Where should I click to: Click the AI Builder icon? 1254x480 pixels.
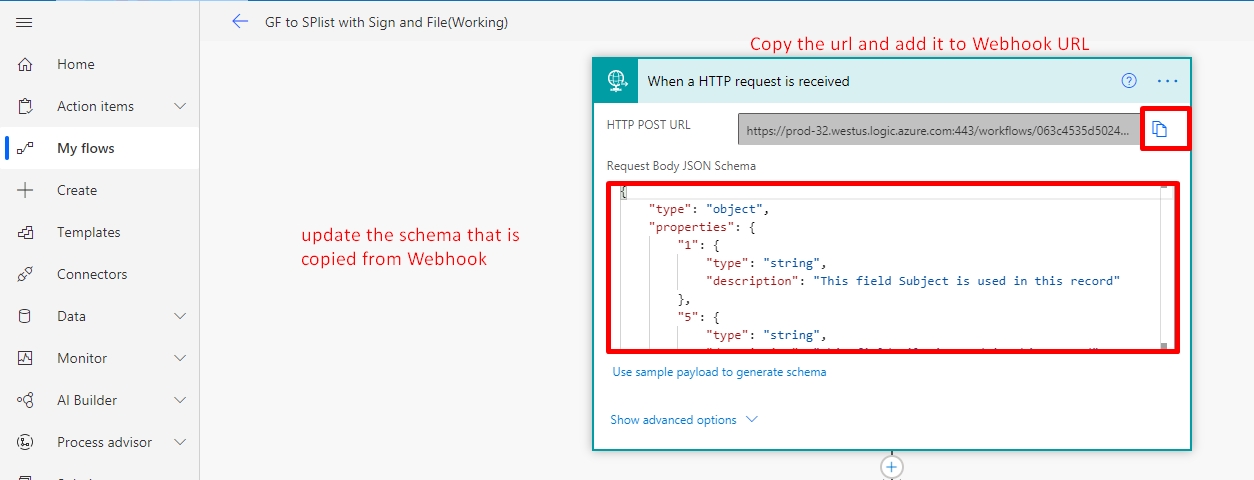pos(25,400)
